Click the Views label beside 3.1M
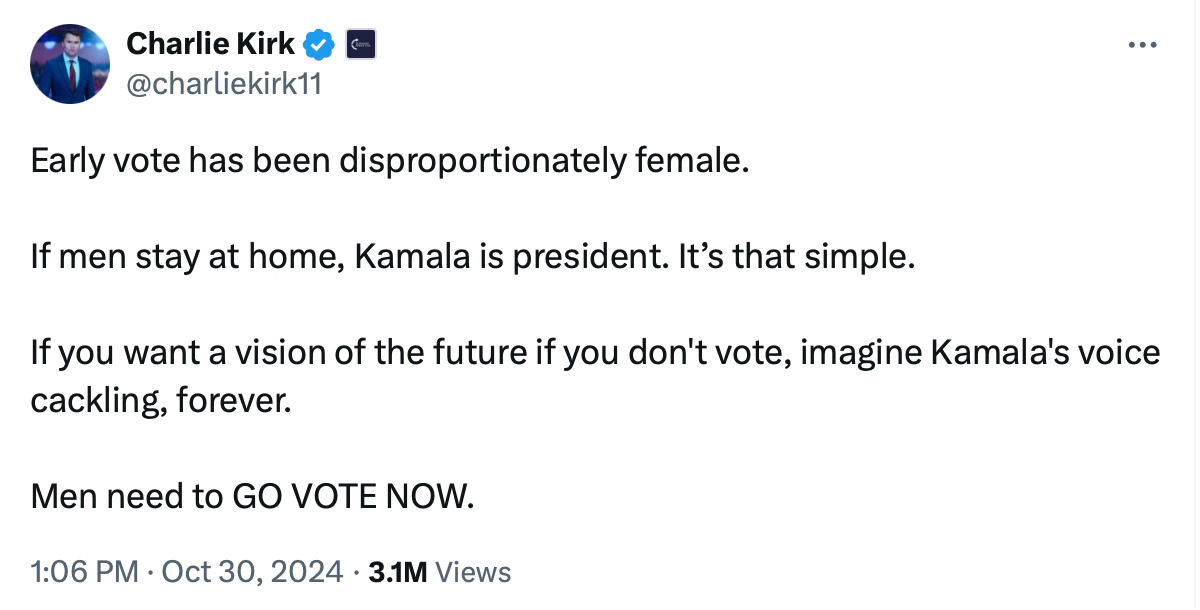This screenshot has width=1200, height=610. tap(474, 572)
